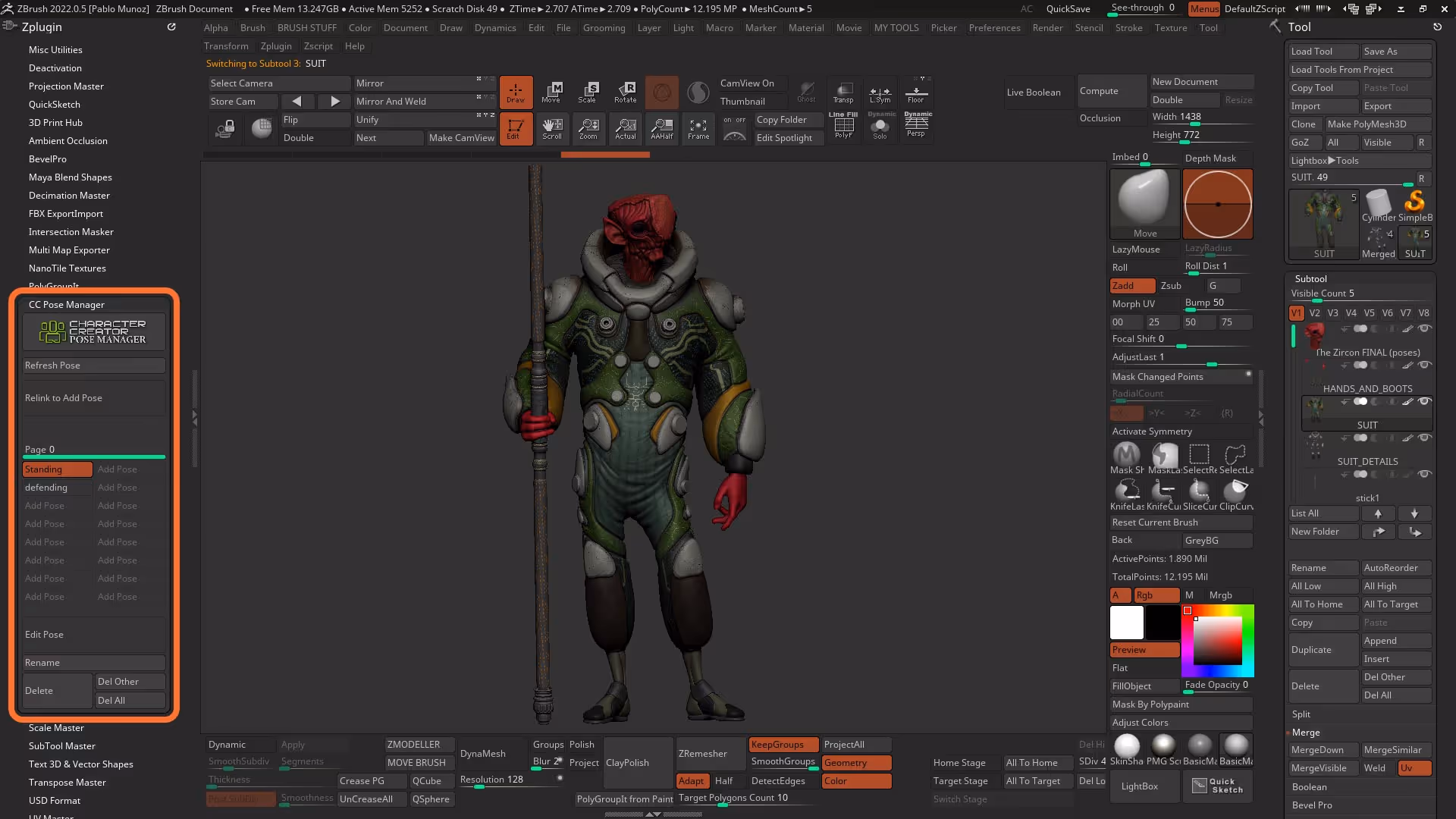Click the Load Tool button

coord(1324,52)
